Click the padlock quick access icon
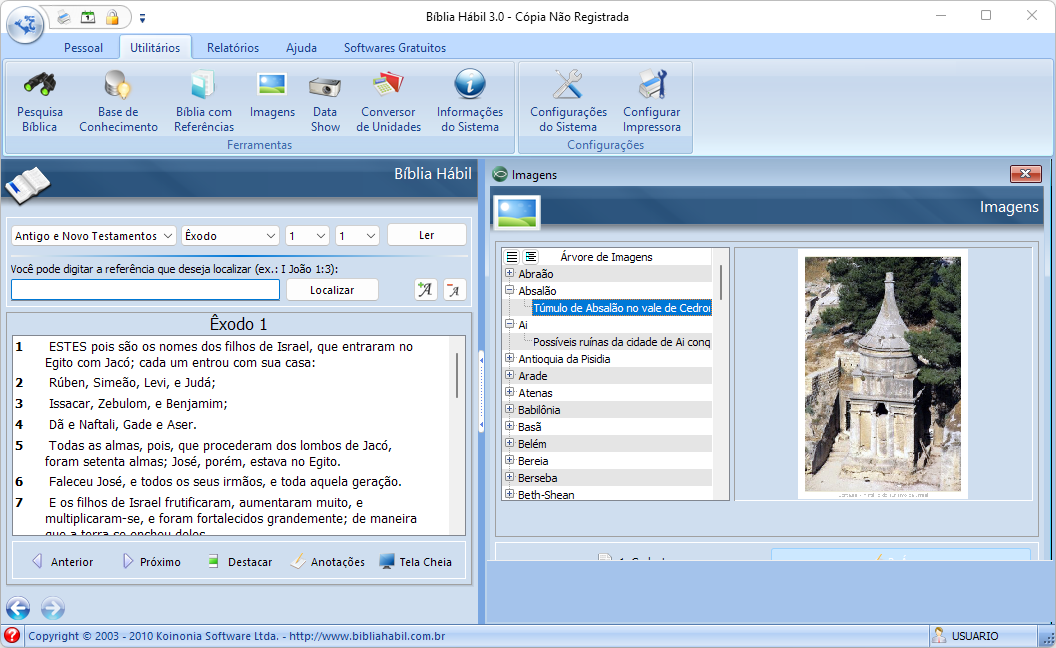The height and width of the screenshot is (648, 1056). point(112,18)
